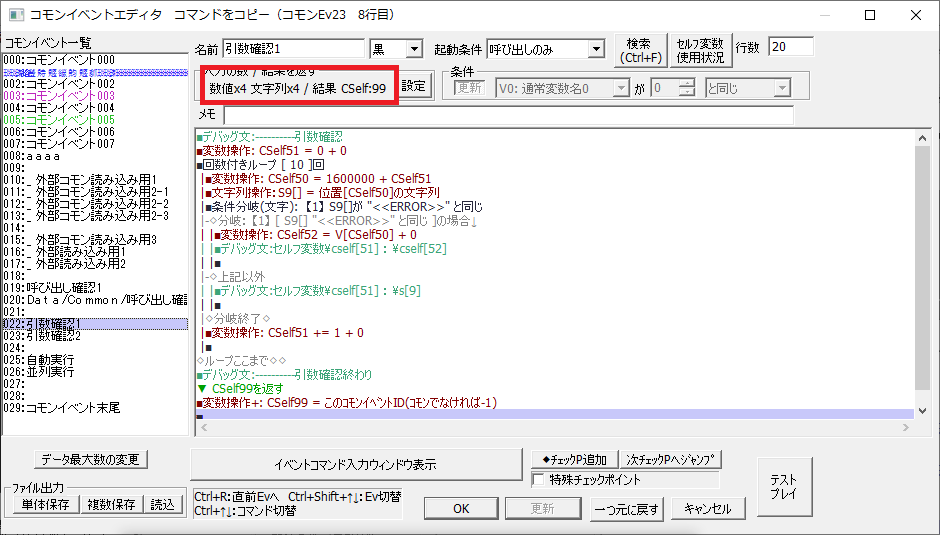The height and width of the screenshot is (535, 940).
Task: Confirm with the OK button
Action: (x=461, y=509)
